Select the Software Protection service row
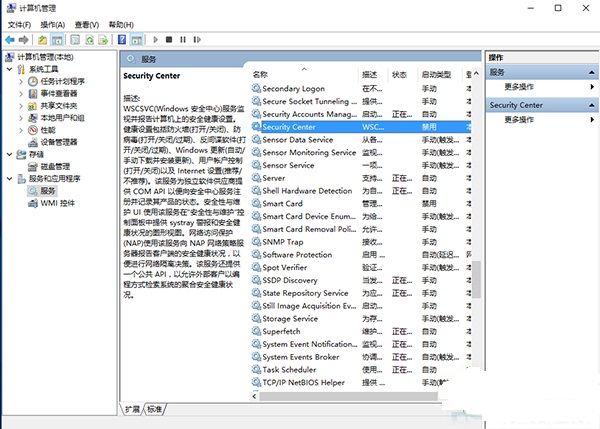Viewport: 600px width, 429px height. tap(361, 254)
